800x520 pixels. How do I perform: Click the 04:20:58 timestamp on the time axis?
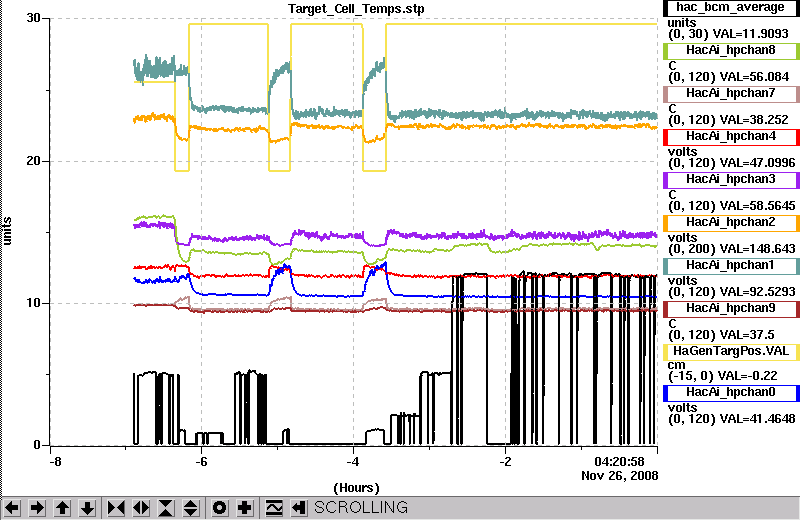(619, 462)
